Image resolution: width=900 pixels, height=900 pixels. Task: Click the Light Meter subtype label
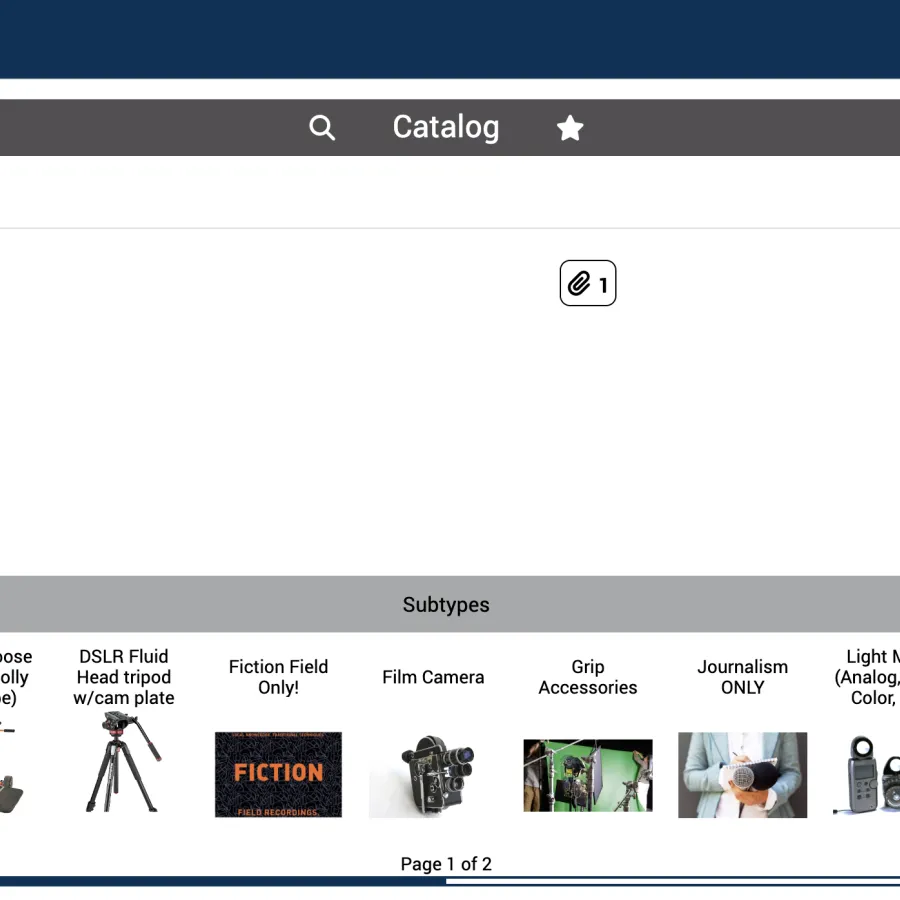[x=868, y=677]
